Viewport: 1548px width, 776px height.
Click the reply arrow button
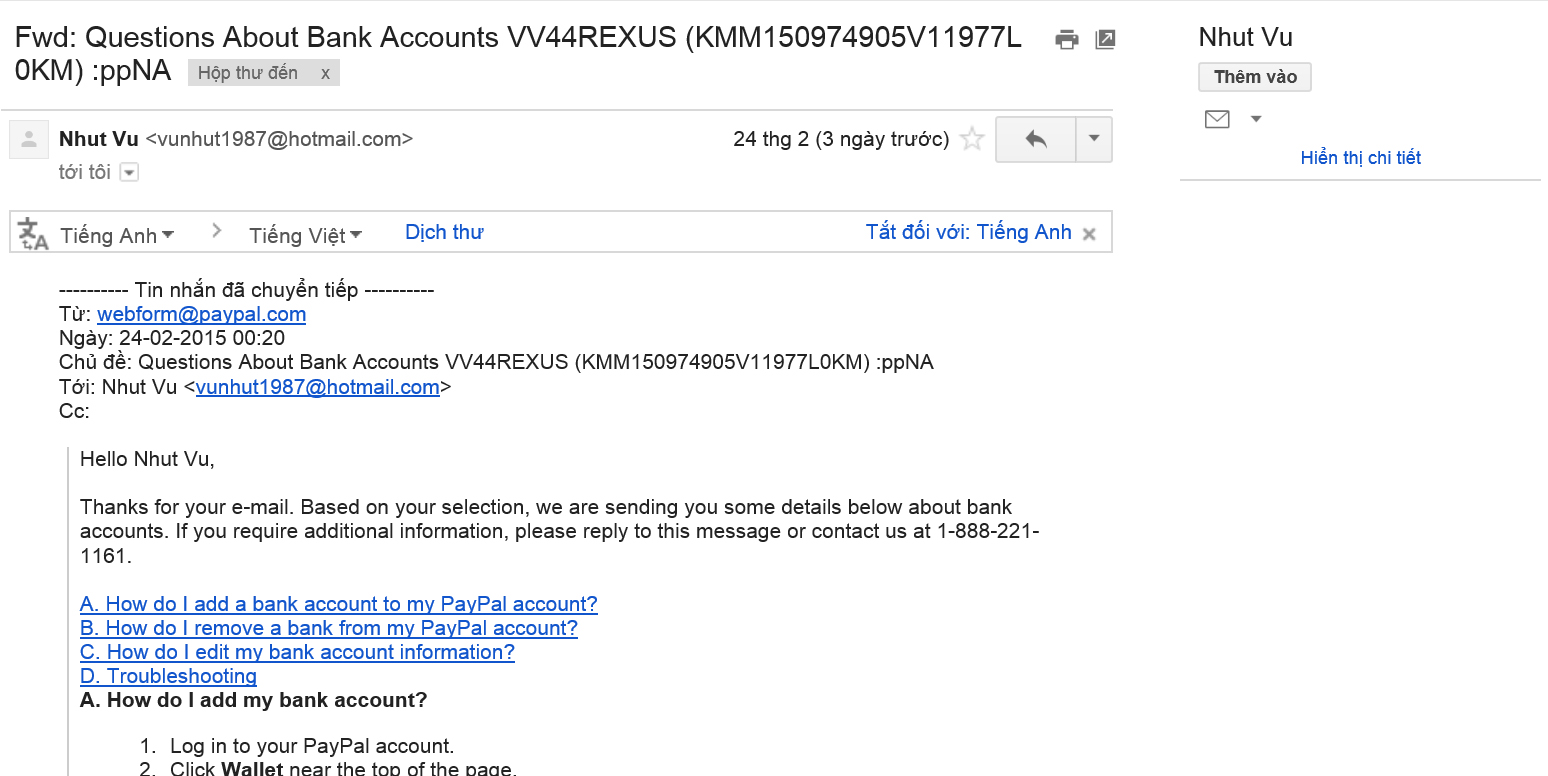[x=1036, y=140]
